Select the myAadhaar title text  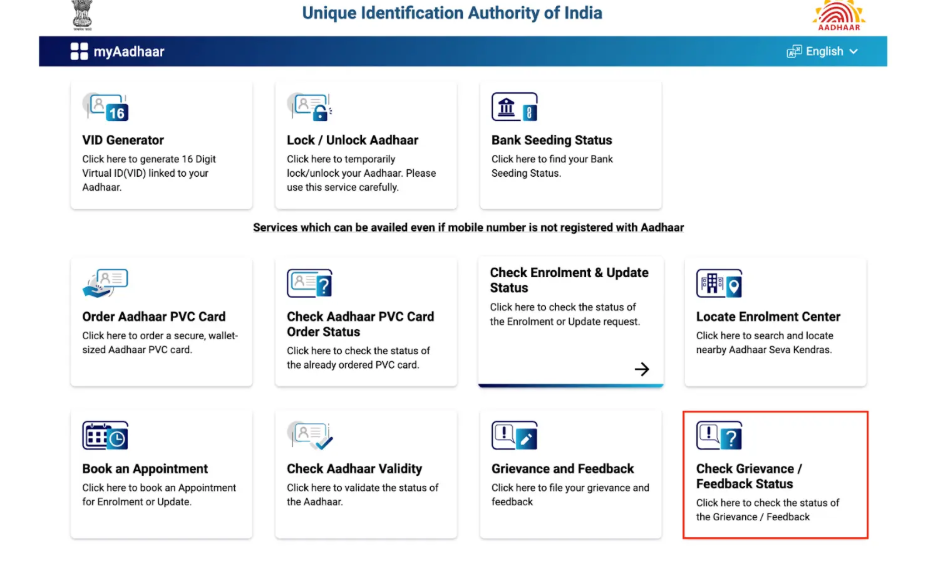tap(129, 52)
